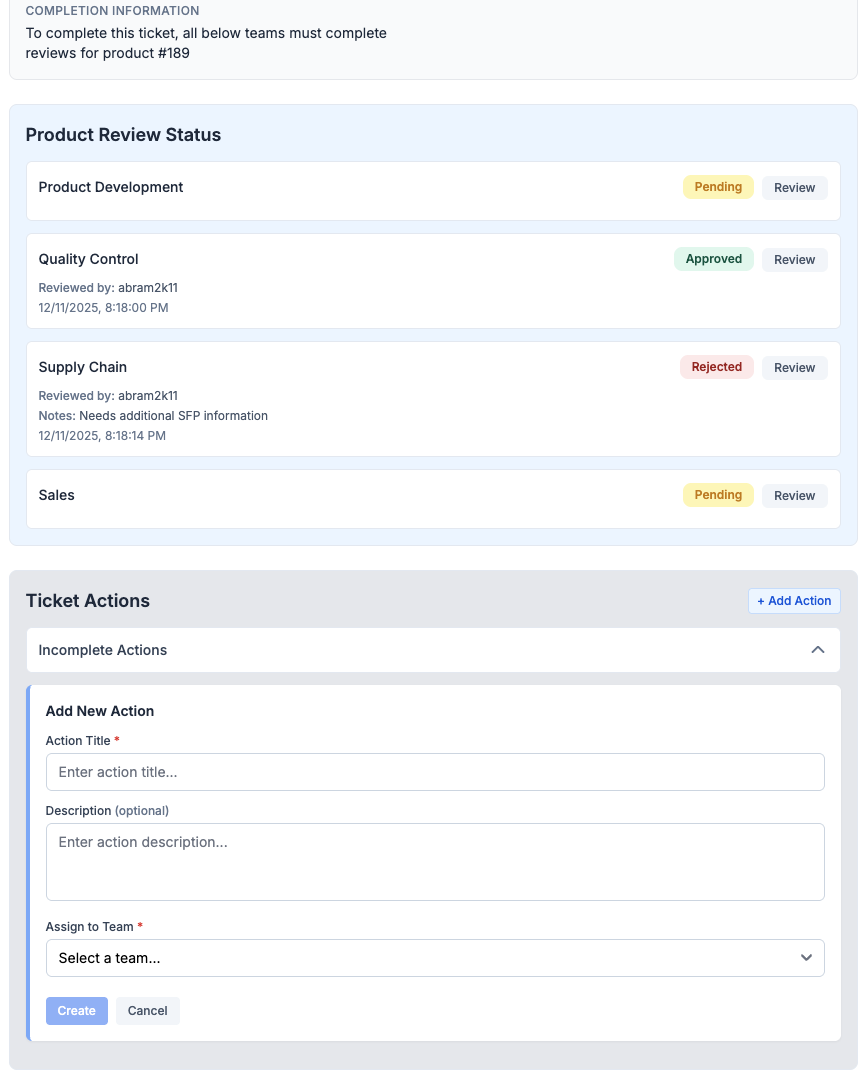Click the action description text area
Image resolution: width=865 pixels, height=1083 pixels.
pyautogui.click(x=435, y=861)
